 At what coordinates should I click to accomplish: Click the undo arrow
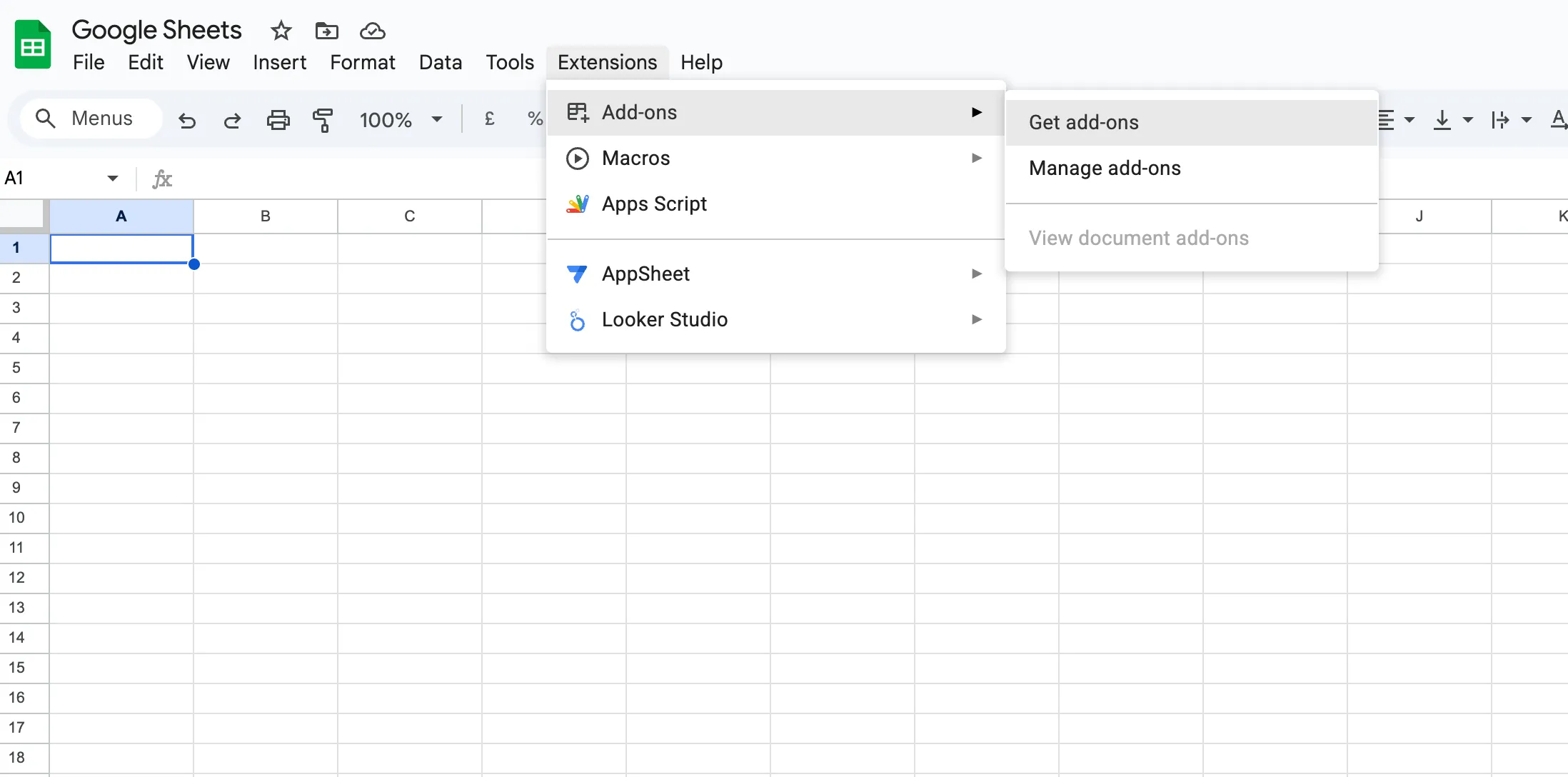(187, 120)
